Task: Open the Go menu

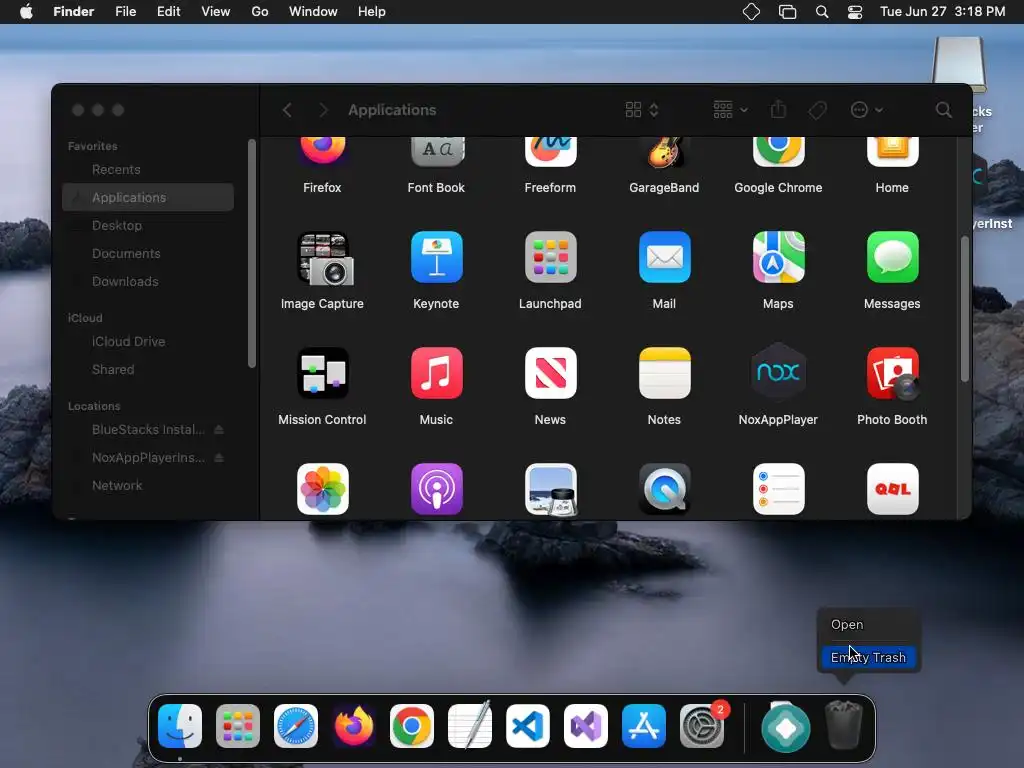Action: click(260, 12)
